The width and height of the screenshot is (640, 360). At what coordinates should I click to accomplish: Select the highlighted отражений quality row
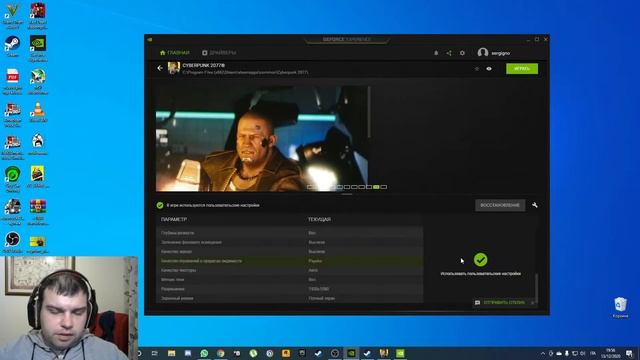pyautogui.click(x=290, y=261)
